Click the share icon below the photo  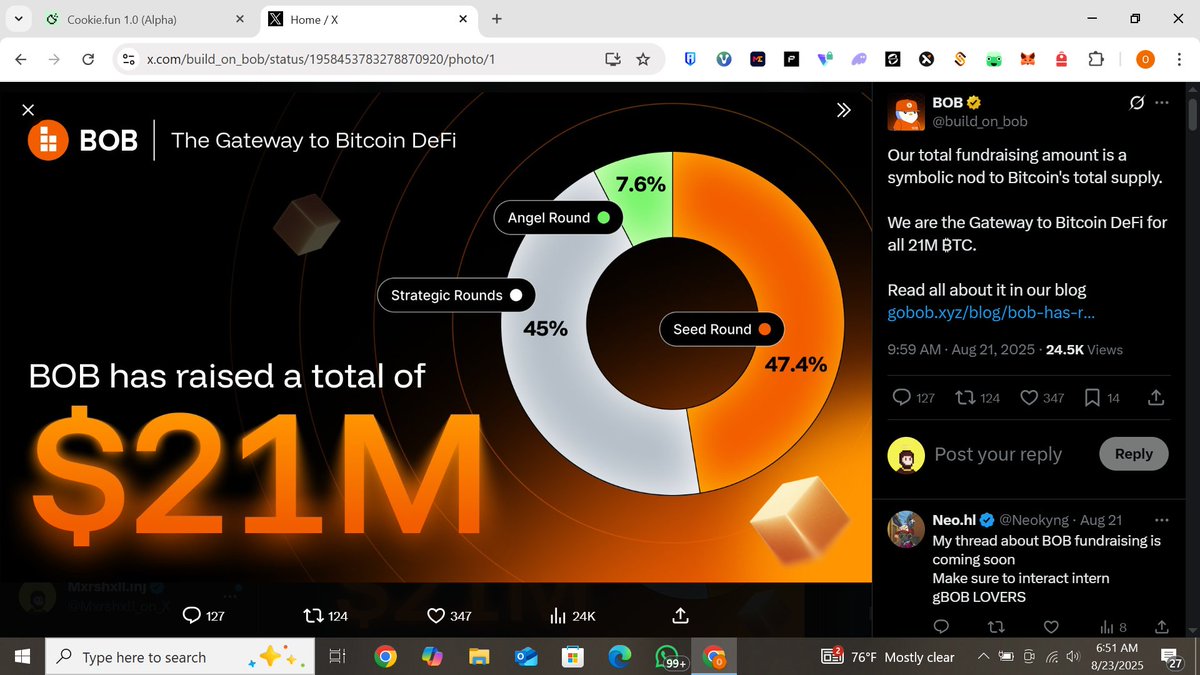pos(680,614)
